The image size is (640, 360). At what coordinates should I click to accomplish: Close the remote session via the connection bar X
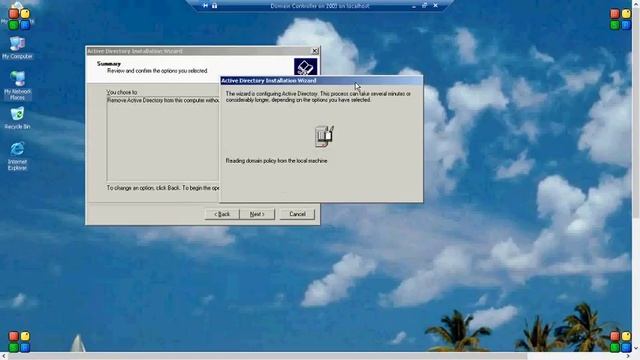(x=436, y=6)
